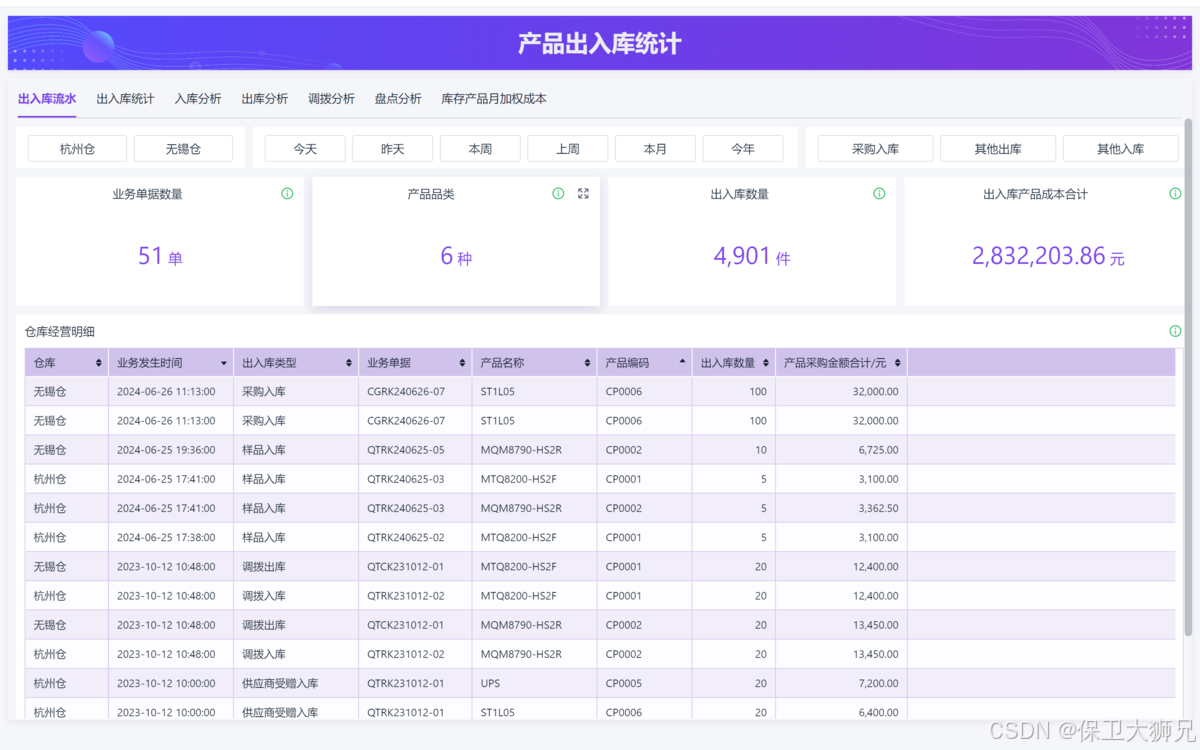This screenshot has height=750, width=1200.
Task: Click the 仓库经营明细 table title
Action: (x=60, y=331)
